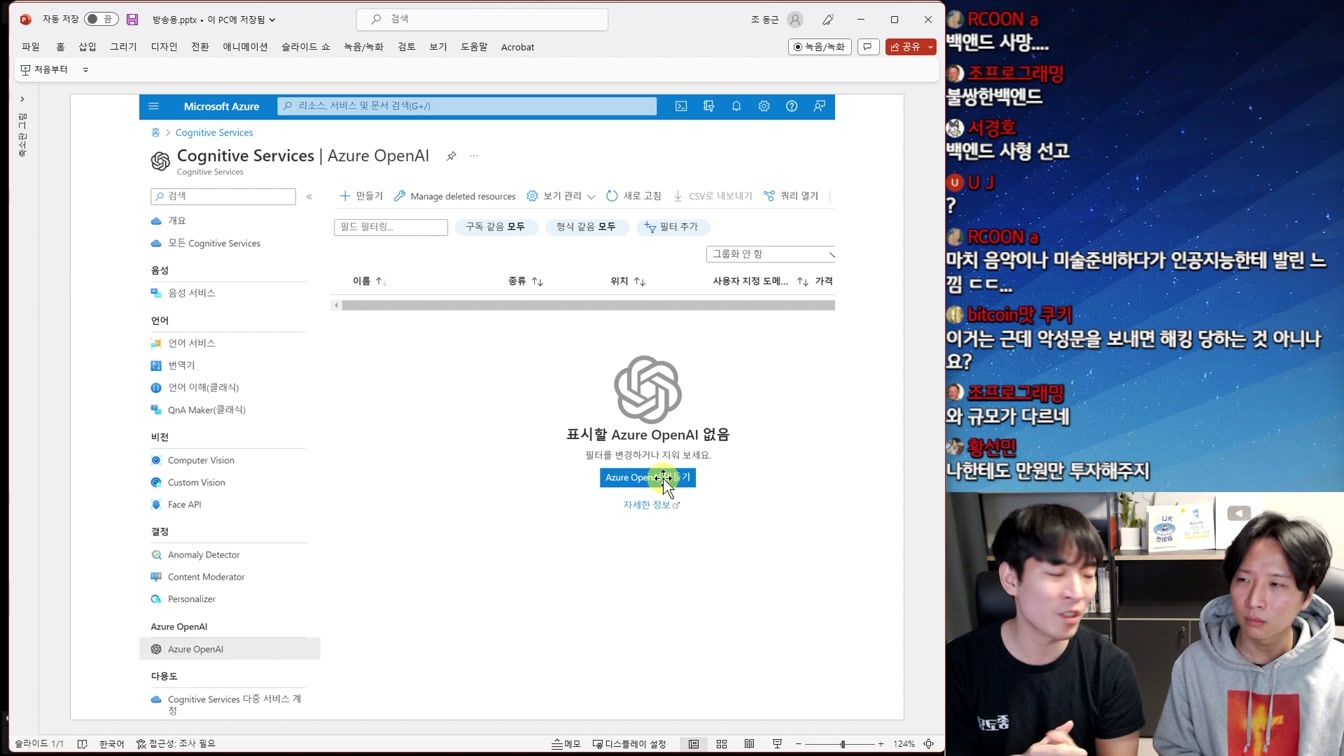Open the 도움말 ribbon tab
This screenshot has width=1344, height=756.
click(x=474, y=47)
